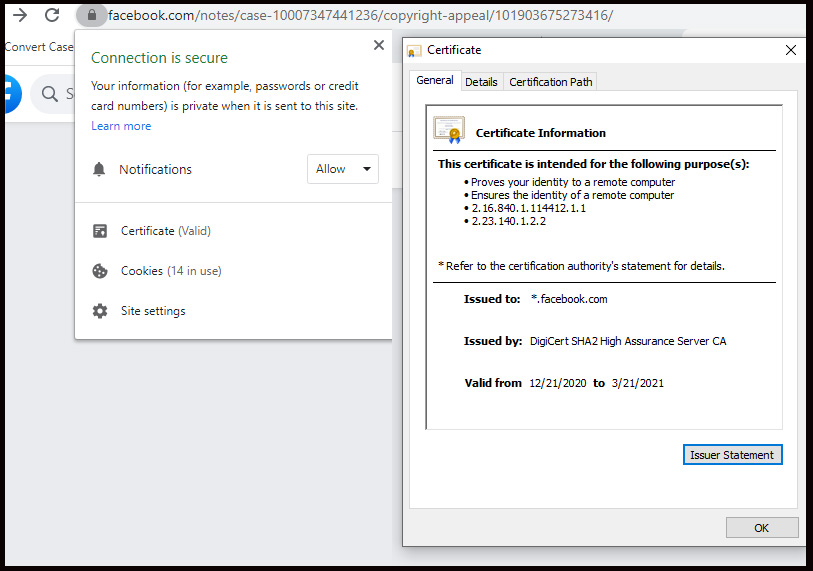
Task: Click the Learn more link
Action: (x=121, y=126)
